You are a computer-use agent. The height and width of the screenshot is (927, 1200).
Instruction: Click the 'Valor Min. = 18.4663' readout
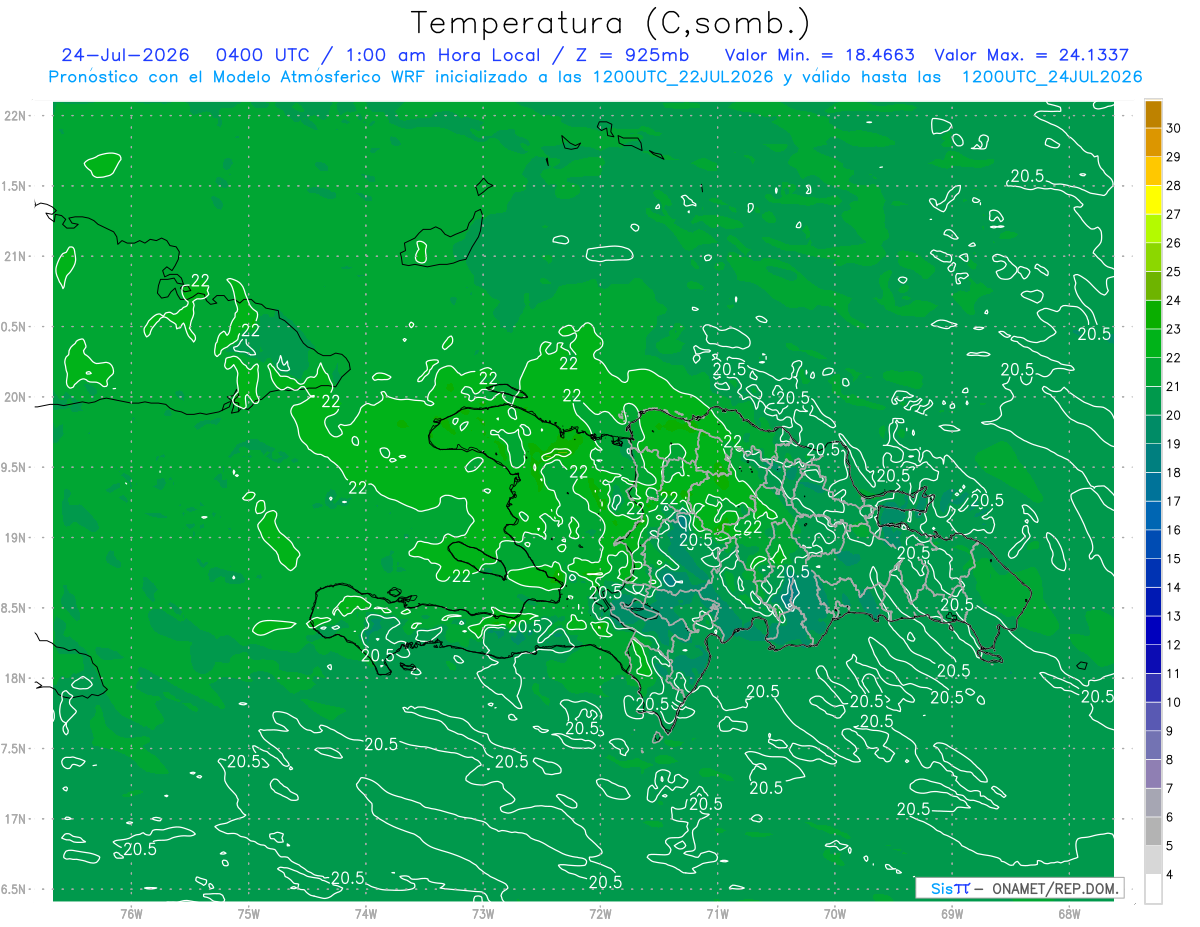pyautogui.click(x=820, y=56)
